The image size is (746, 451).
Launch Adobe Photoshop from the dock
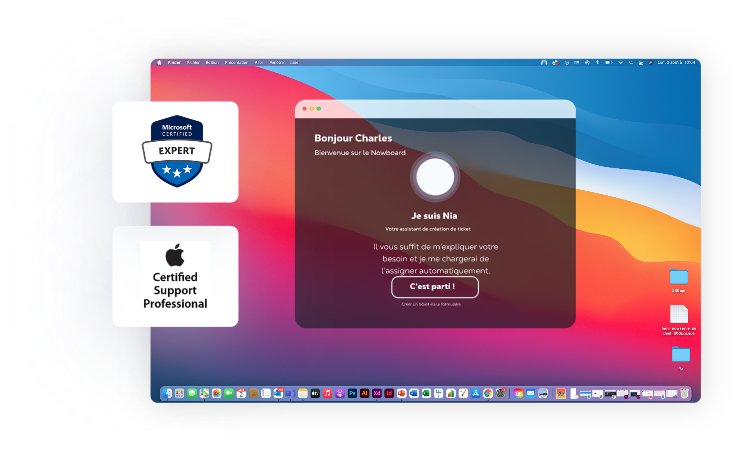(x=352, y=393)
